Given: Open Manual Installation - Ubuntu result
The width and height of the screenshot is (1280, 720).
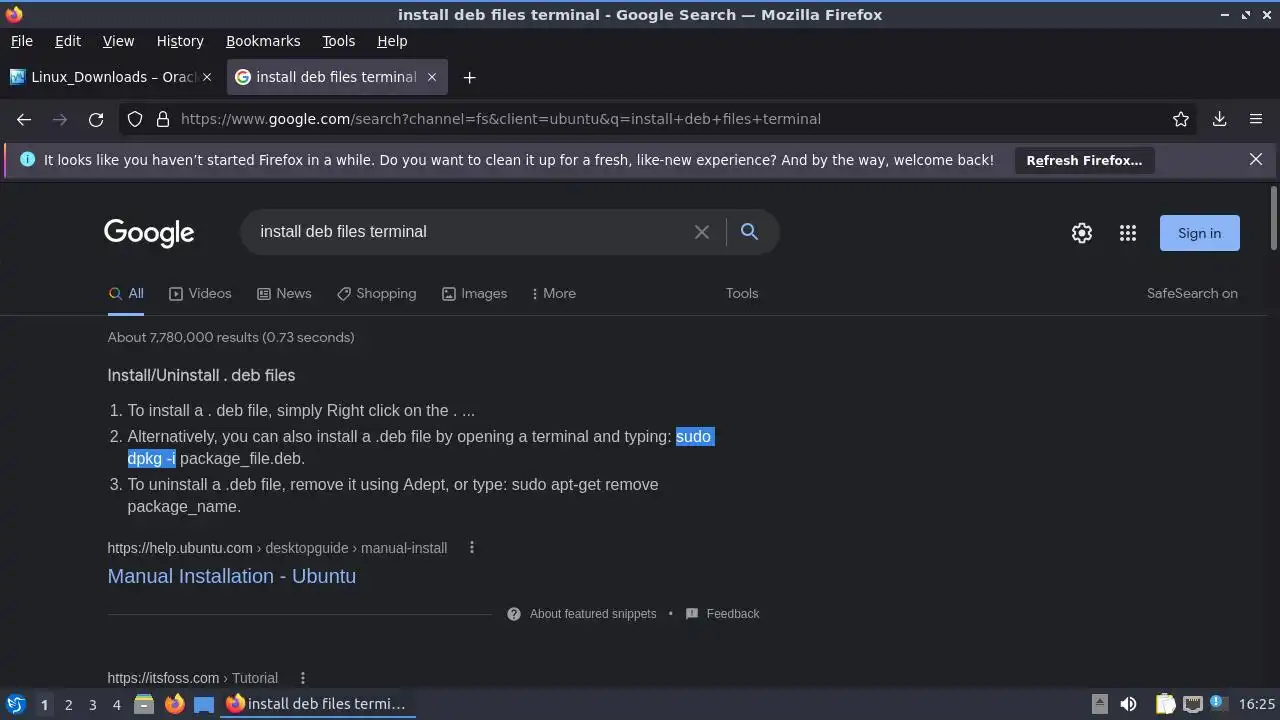Looking at the screenshot, I should click(x=231, y=576).
